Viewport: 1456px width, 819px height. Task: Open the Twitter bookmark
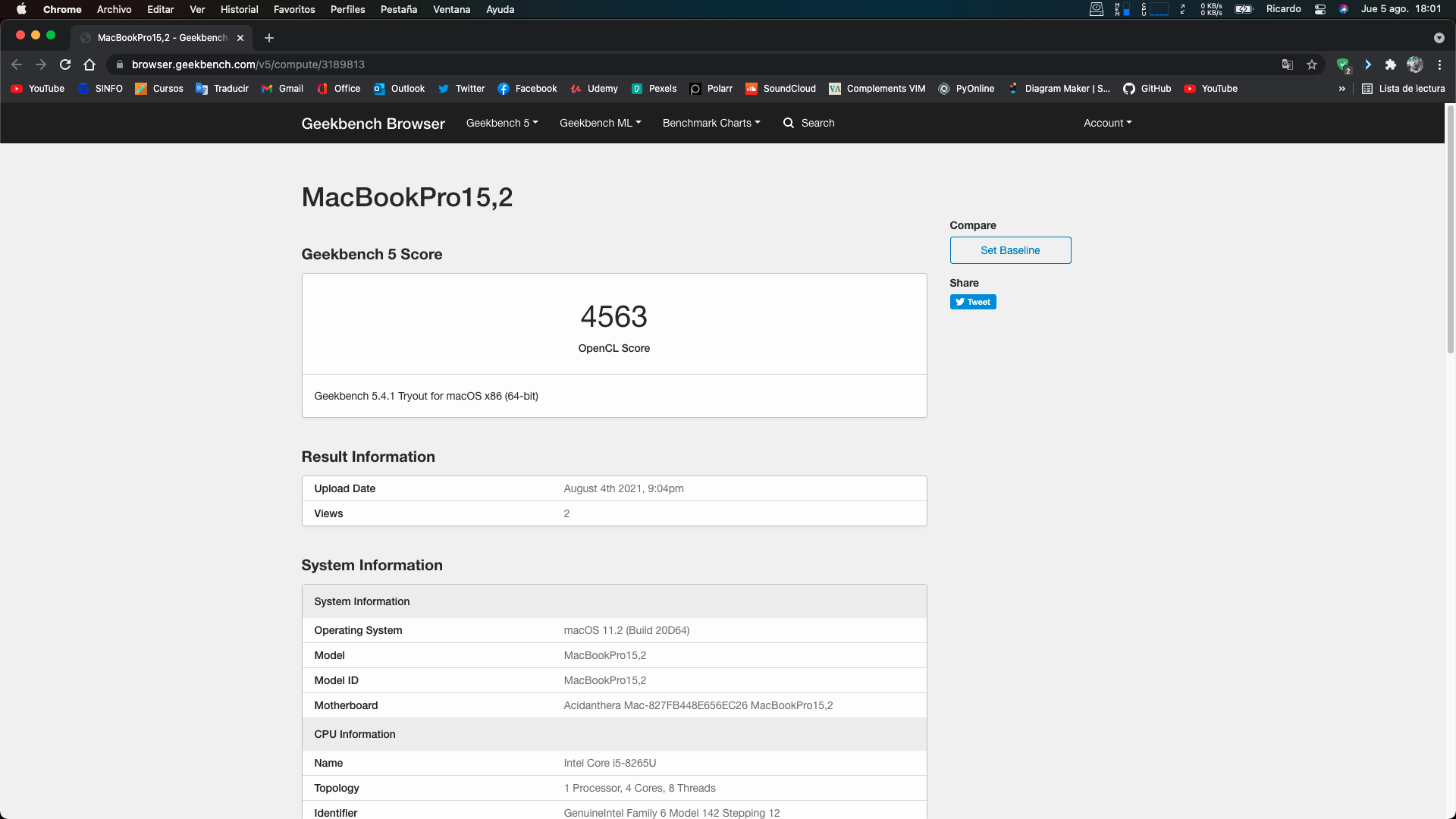coord(461,89)
